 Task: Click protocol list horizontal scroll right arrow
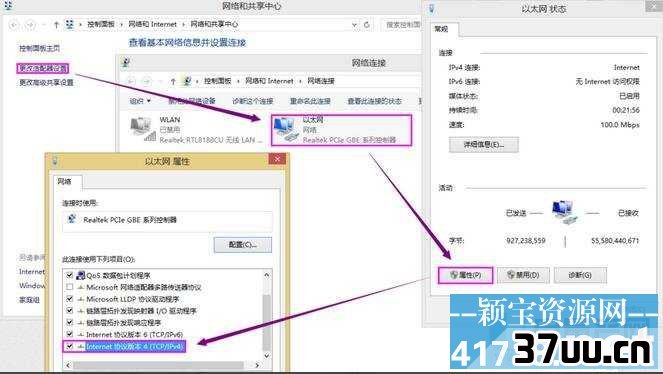point(258,365)
